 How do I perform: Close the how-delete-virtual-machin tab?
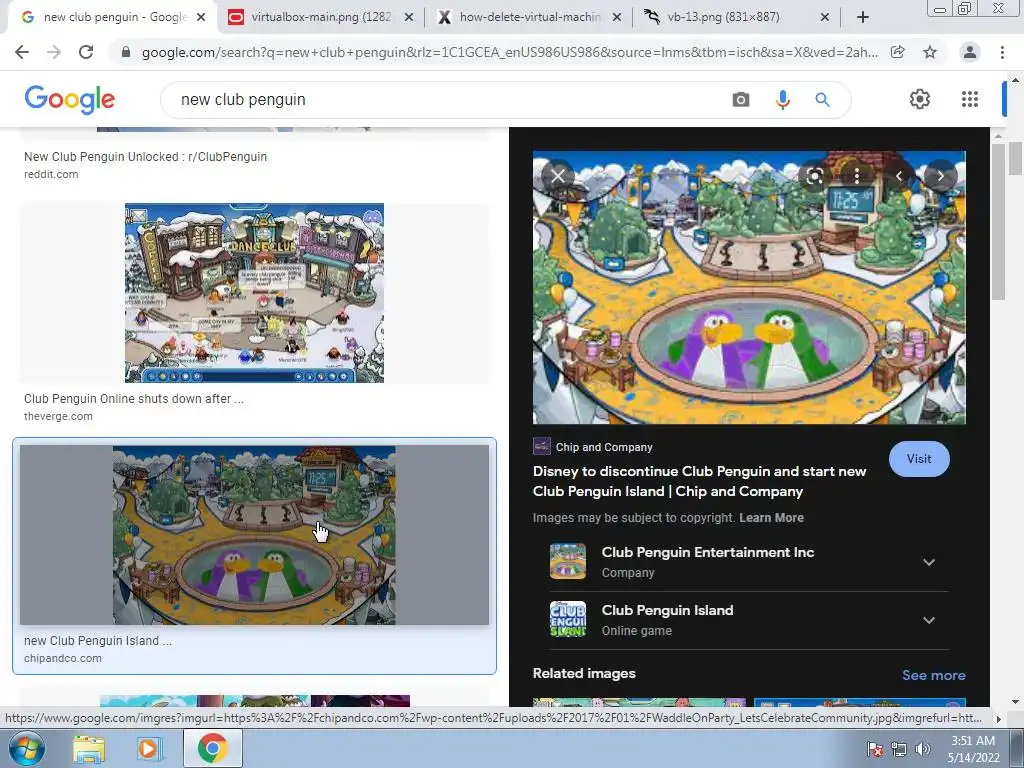coord(616,17)
